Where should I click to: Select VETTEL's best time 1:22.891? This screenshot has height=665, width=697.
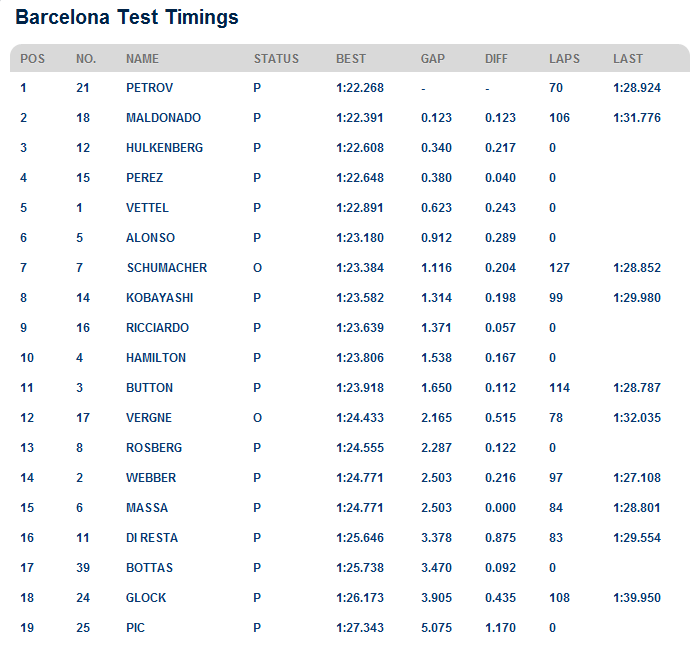point(360,208)
